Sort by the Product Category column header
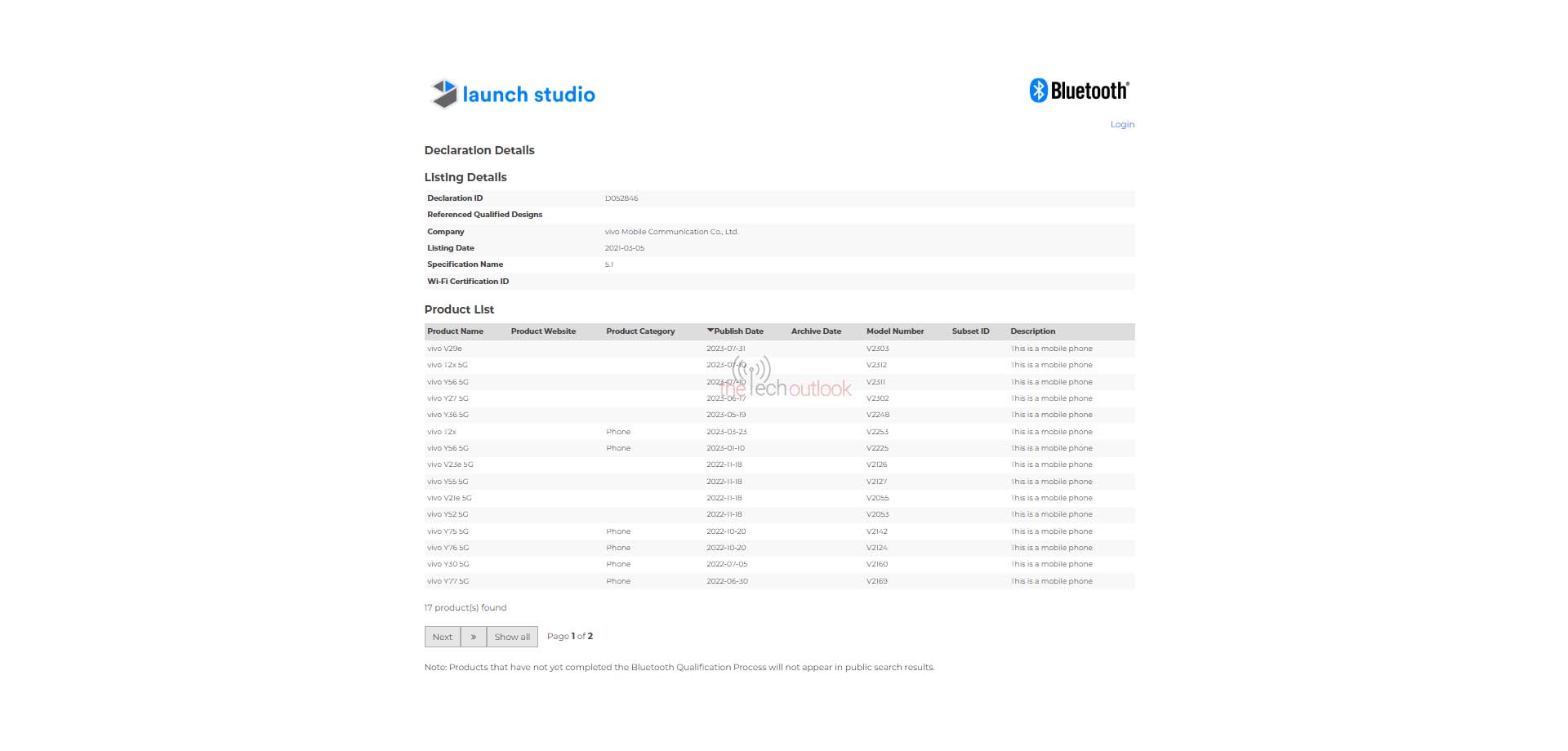This screenshot has width=1568, height=751. pyautogui.click(x=640, y=331)
